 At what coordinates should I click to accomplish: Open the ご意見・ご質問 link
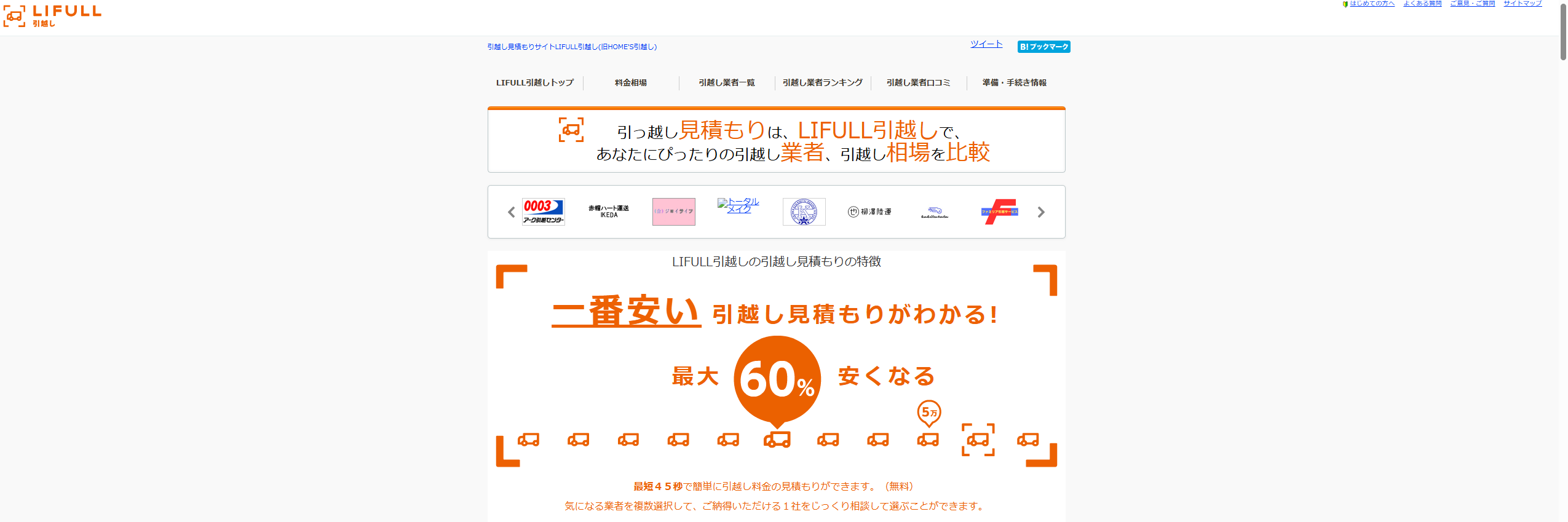coord(1472,4)
